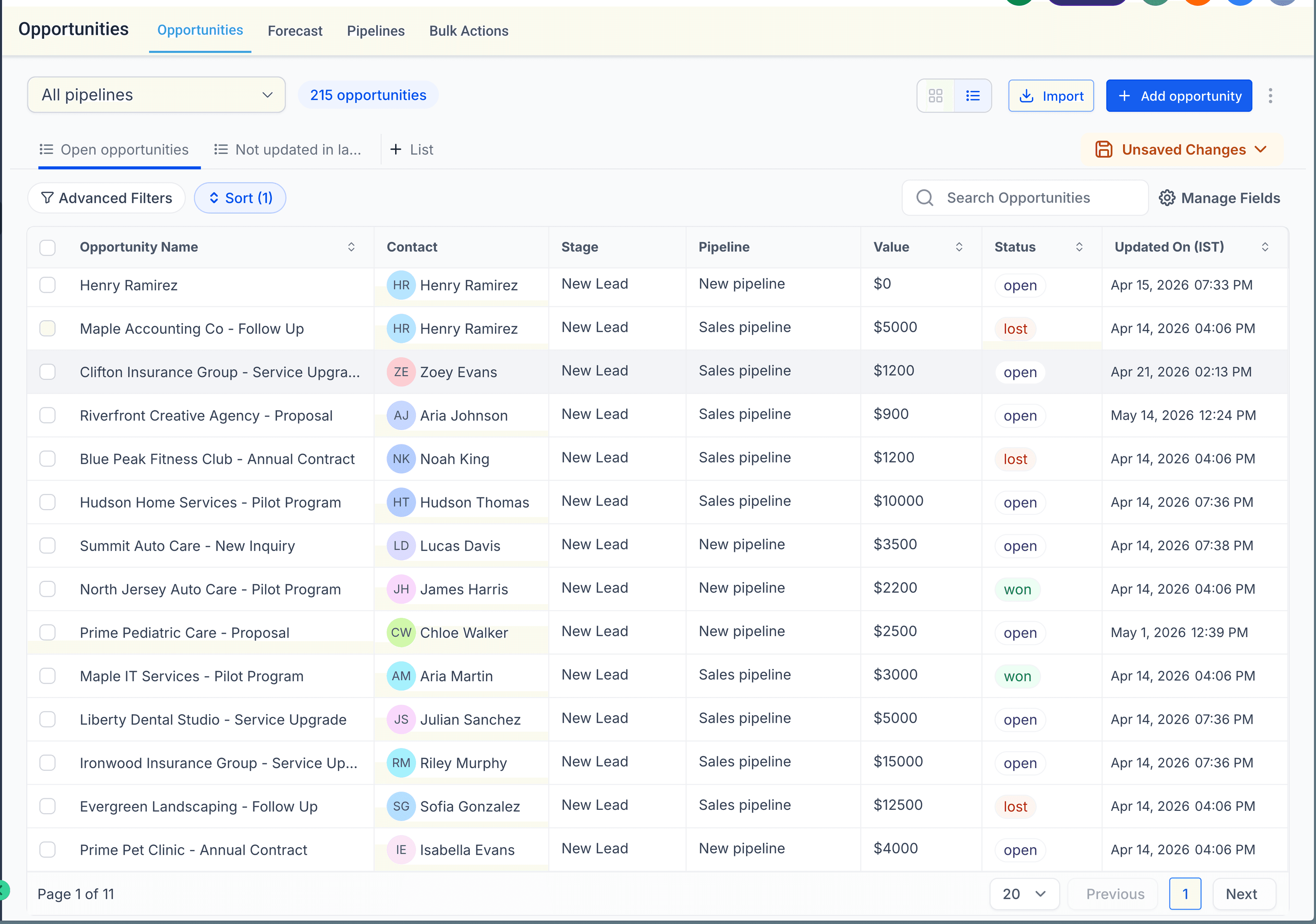Toggle the select-all header checkbox
Image resolution: width=1316 pixels, height=924 pixels.
tap(48, 248)
